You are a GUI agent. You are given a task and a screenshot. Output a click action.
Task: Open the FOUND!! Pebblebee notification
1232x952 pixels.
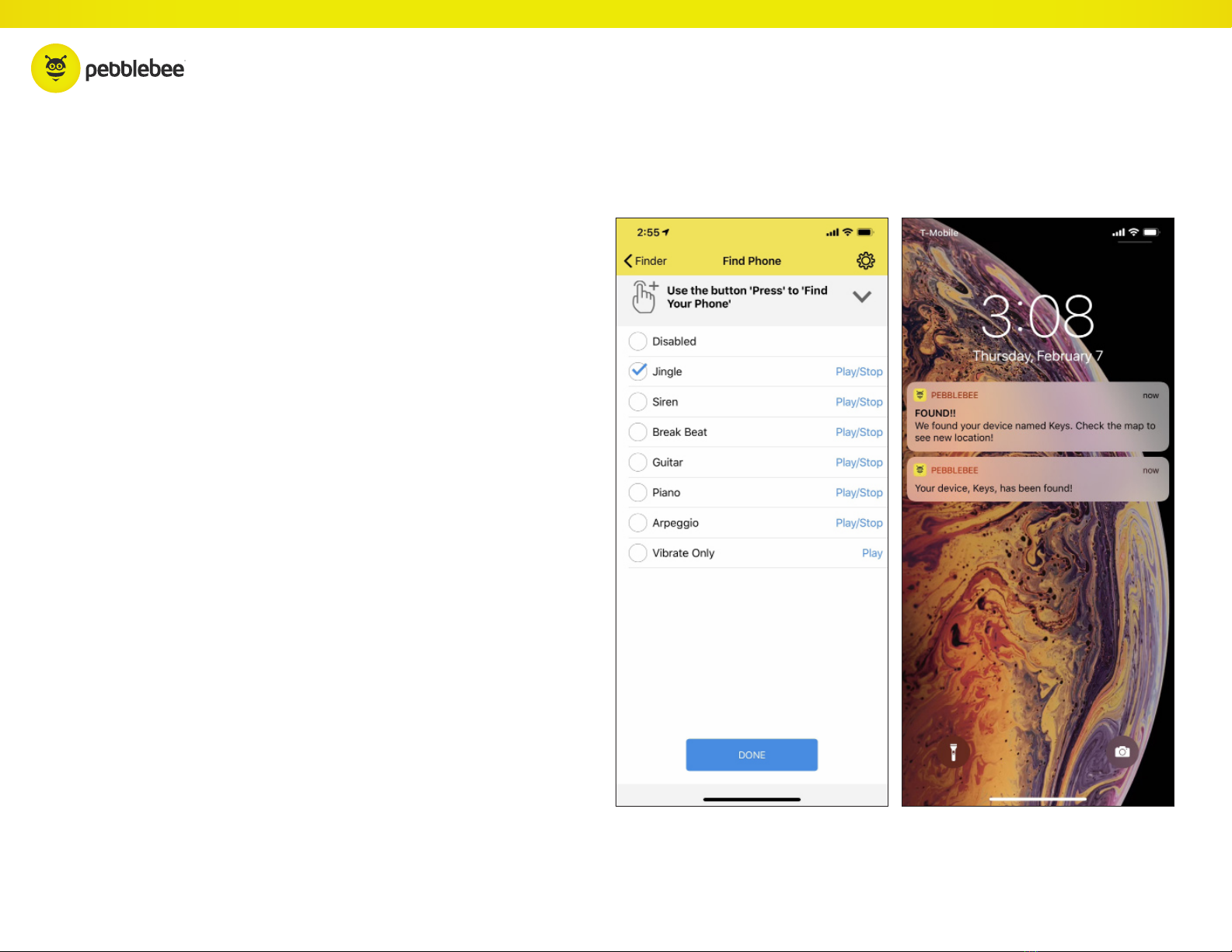[x=1038, y=417]
